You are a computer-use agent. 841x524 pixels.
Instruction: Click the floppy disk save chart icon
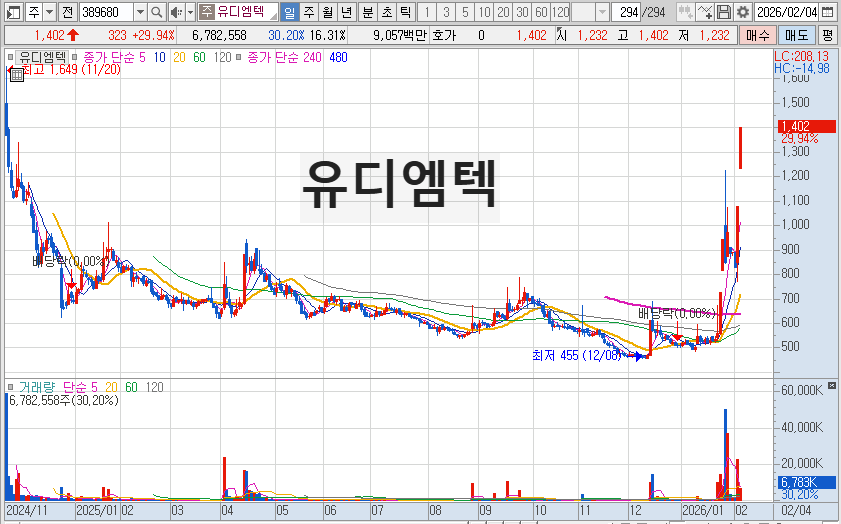pyautogui.click(x=724, y=12)
